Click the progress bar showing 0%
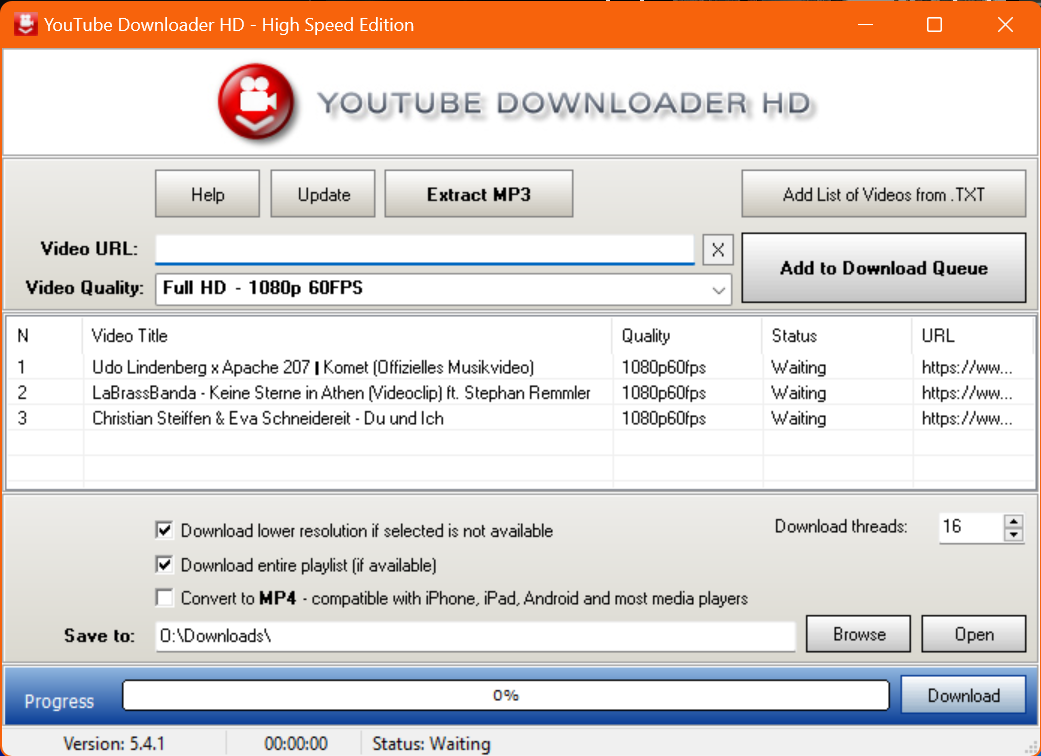The image size is (1041, 756). coord(505,695)
